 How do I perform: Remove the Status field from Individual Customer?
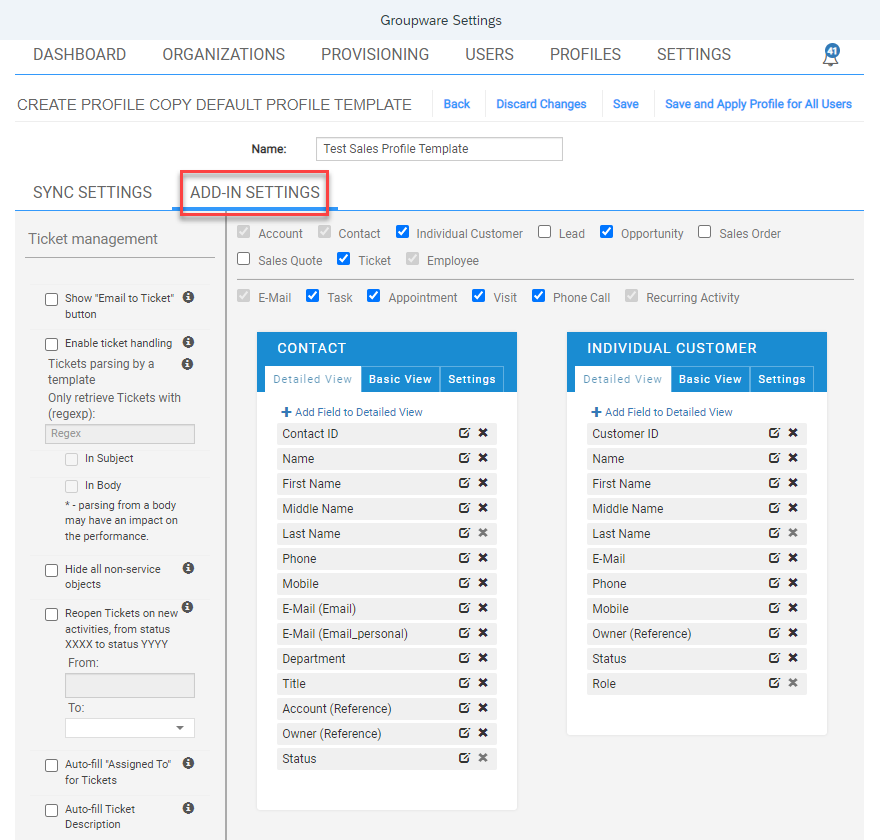tap(791, 658)
